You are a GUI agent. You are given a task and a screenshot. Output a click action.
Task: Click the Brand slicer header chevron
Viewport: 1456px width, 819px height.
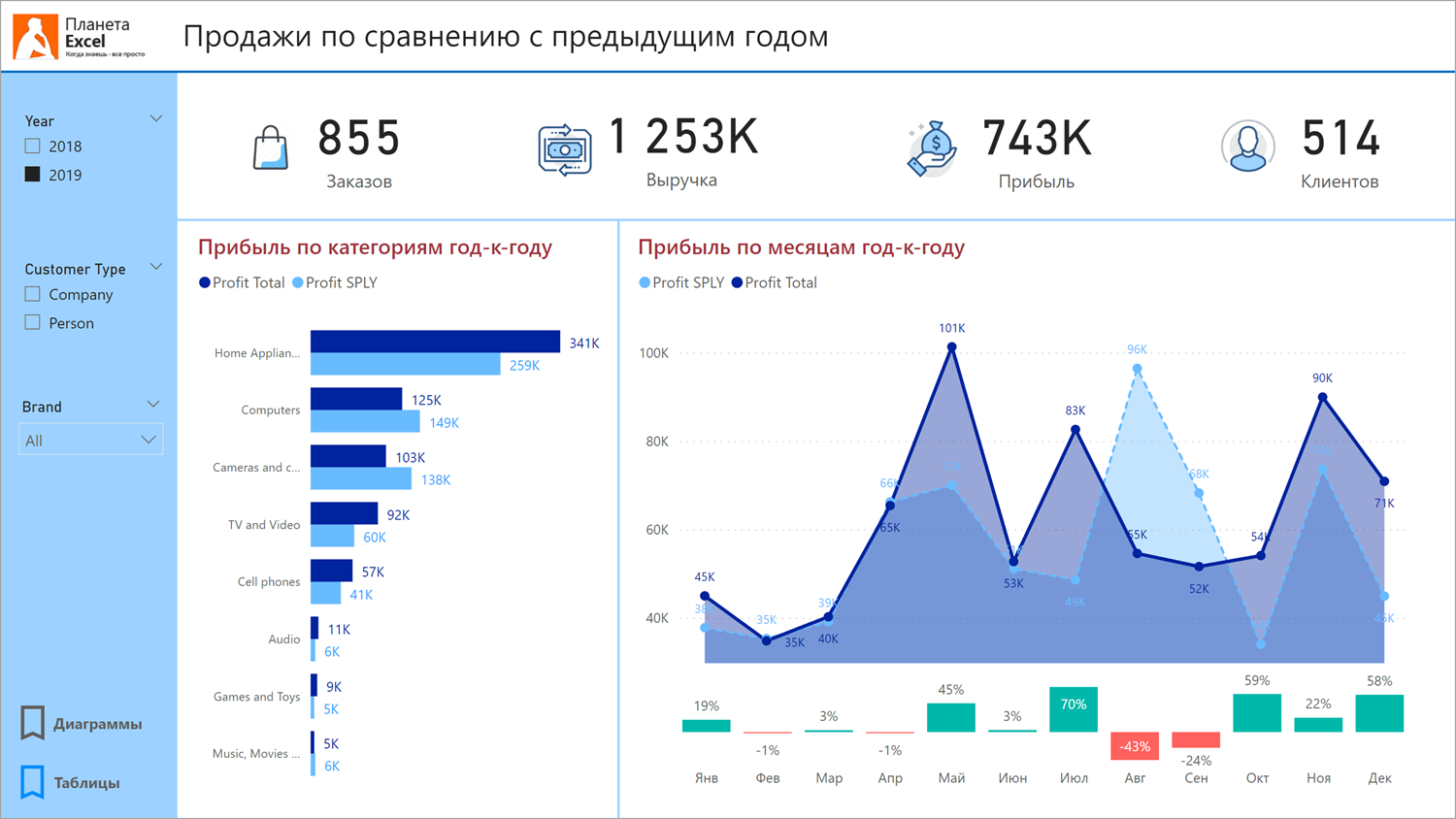152,405
